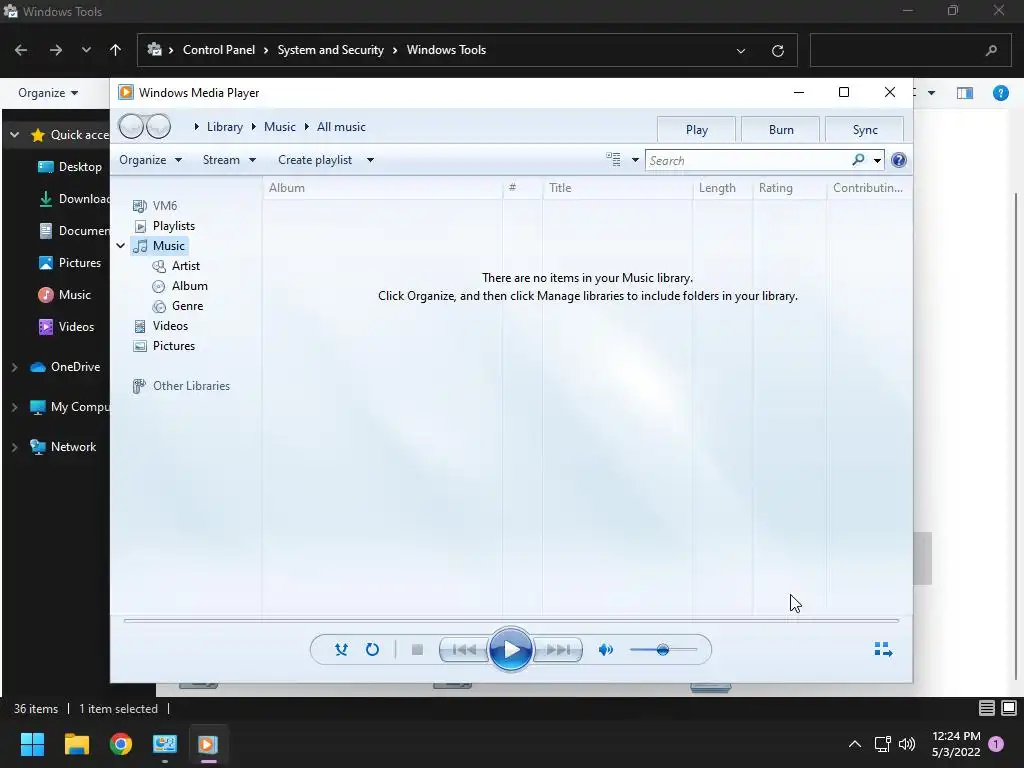Click Refresh in Windows Tools address bar
This screenshot has width=1024, height=768.
777,50
